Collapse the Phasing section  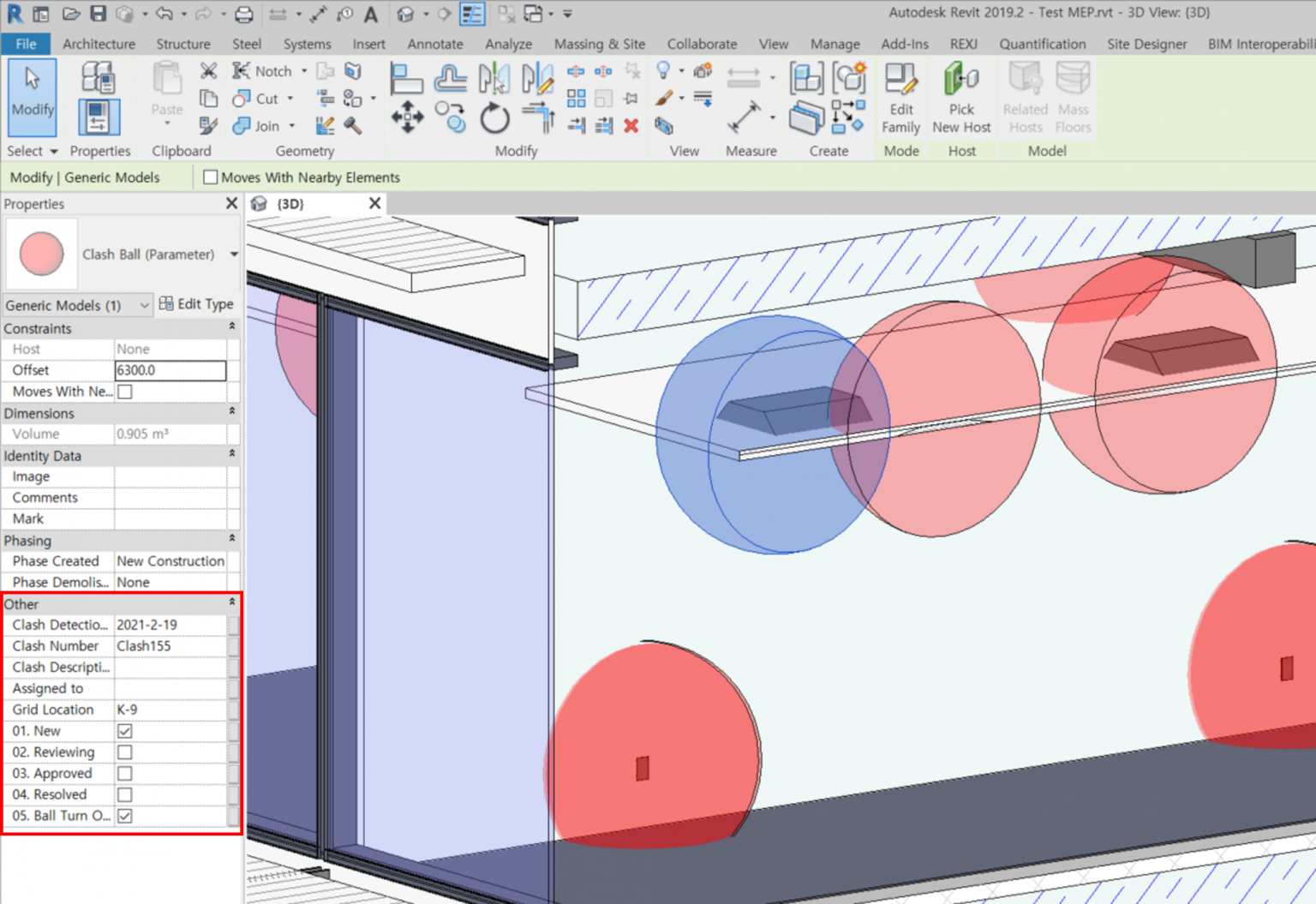coord(231,539)
